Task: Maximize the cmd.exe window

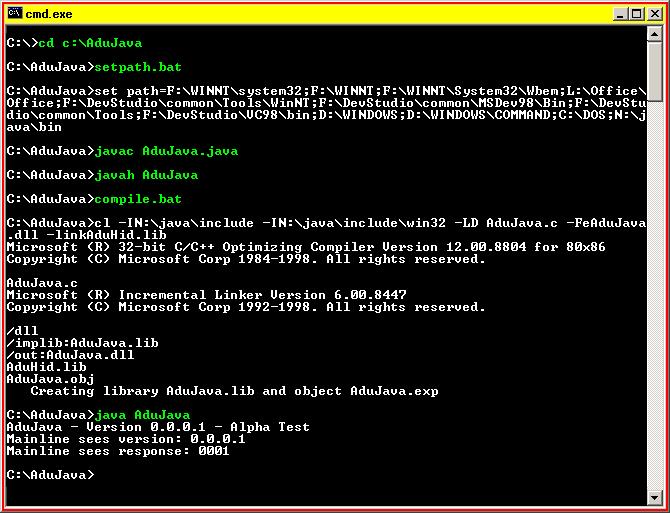Action: pyautogui.click(x=637, y=14)
